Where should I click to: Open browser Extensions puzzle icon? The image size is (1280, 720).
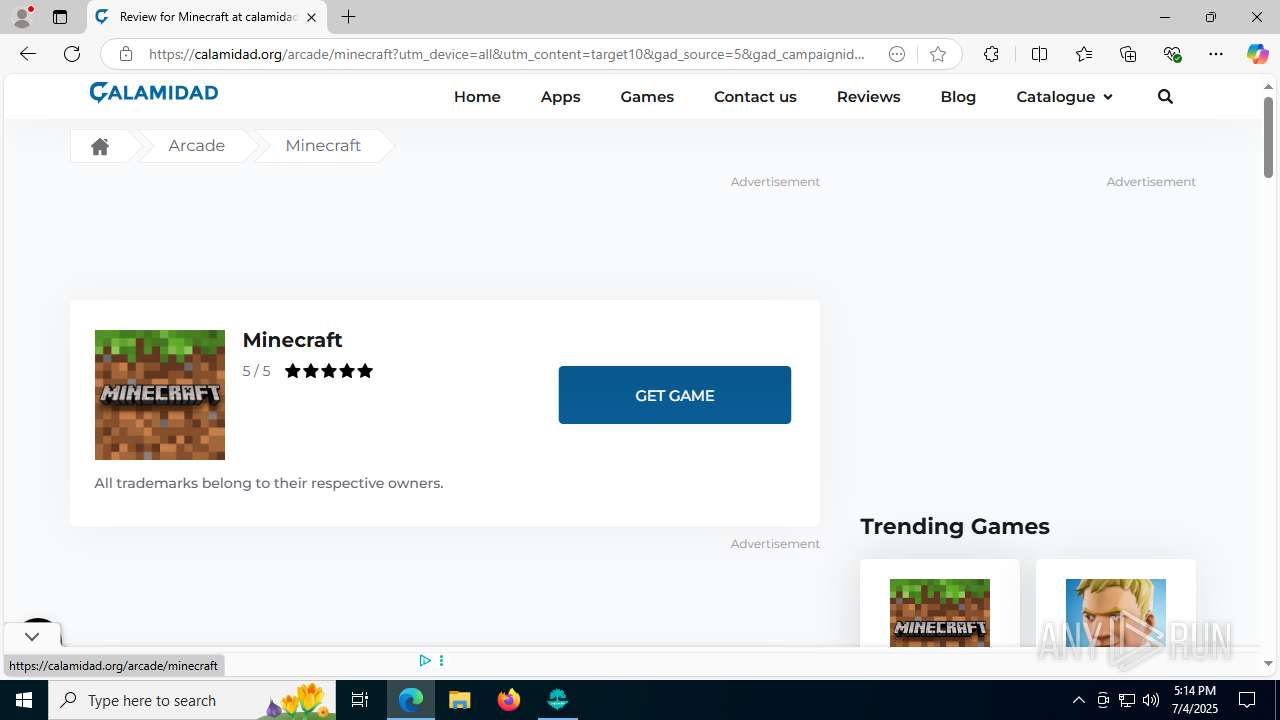click(x=991, y=54)
